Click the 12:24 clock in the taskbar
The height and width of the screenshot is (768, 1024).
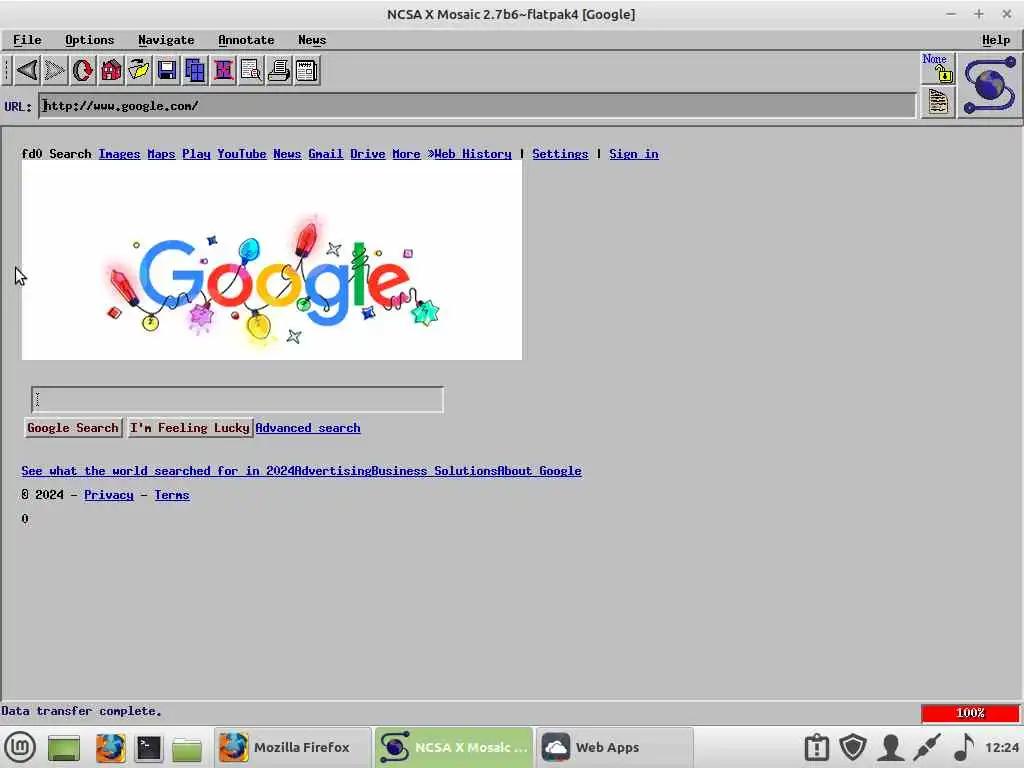pos(1002,747)
